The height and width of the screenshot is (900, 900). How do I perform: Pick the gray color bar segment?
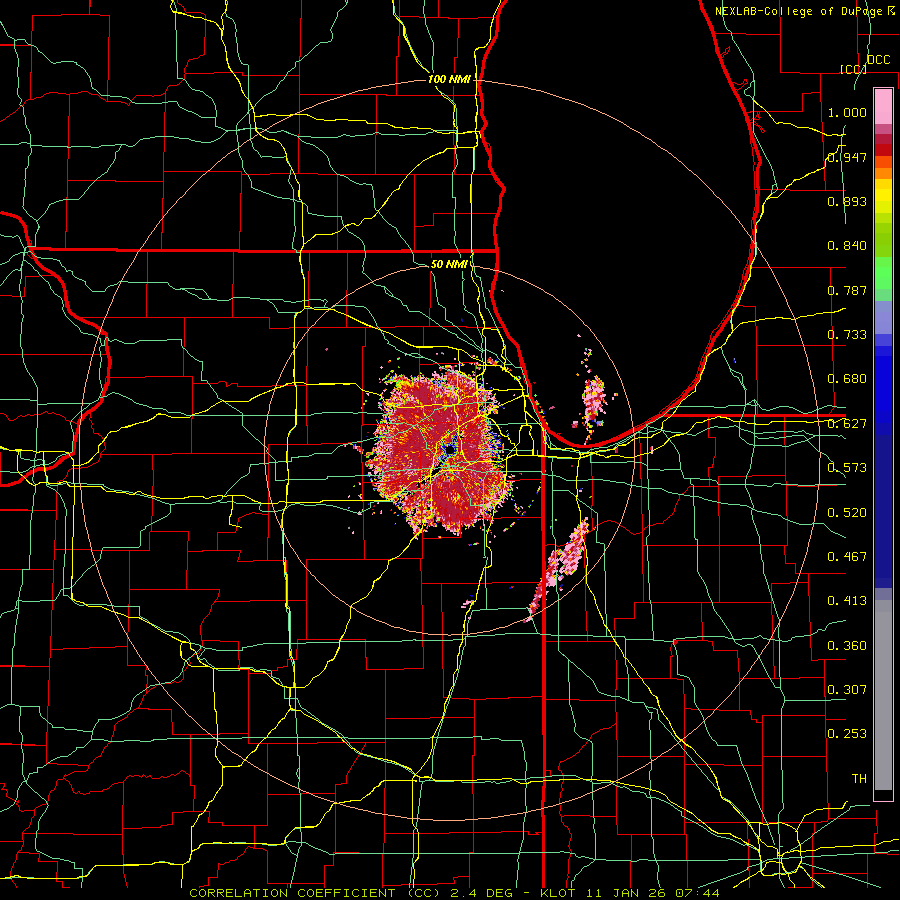pos(883,695)
